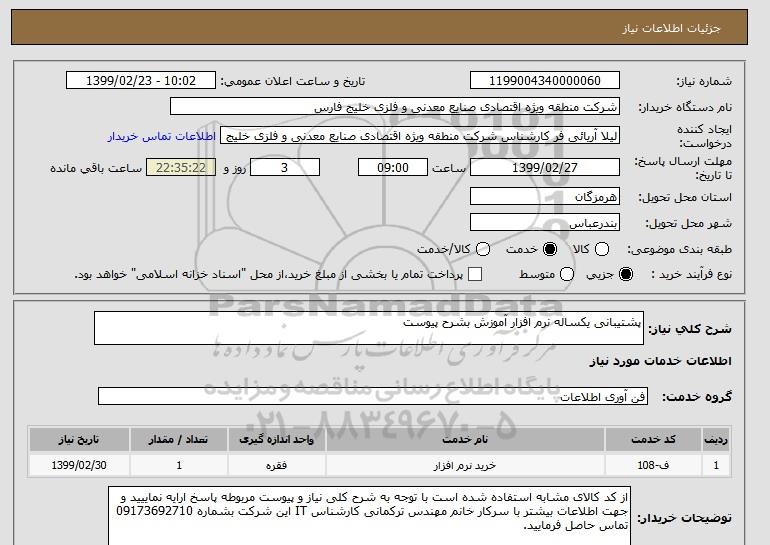Click the delivery city field بندرعباس
Screen dimensions: 770x545
point(545,222)
